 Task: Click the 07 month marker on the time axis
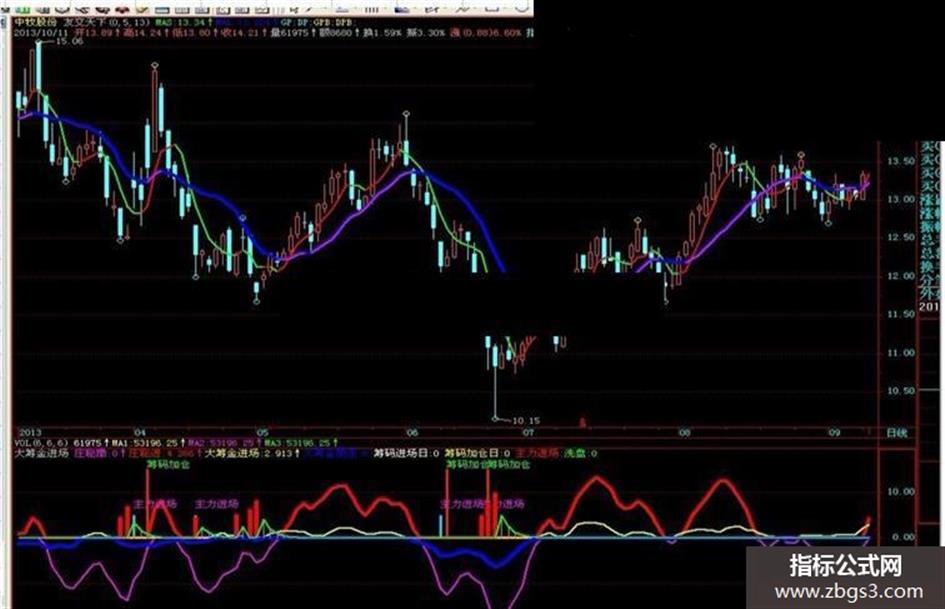528,432
